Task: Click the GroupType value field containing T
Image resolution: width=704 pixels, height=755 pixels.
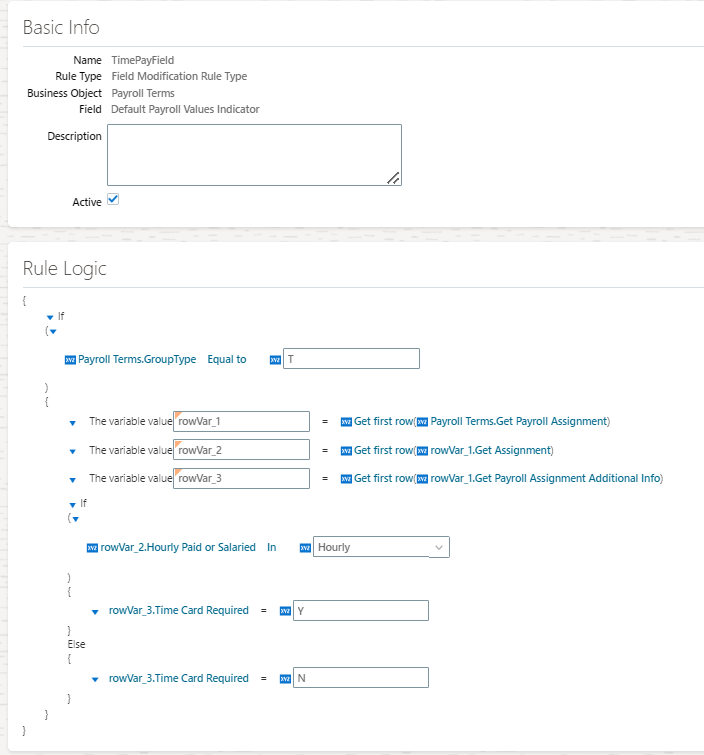Action: (352, 359)
